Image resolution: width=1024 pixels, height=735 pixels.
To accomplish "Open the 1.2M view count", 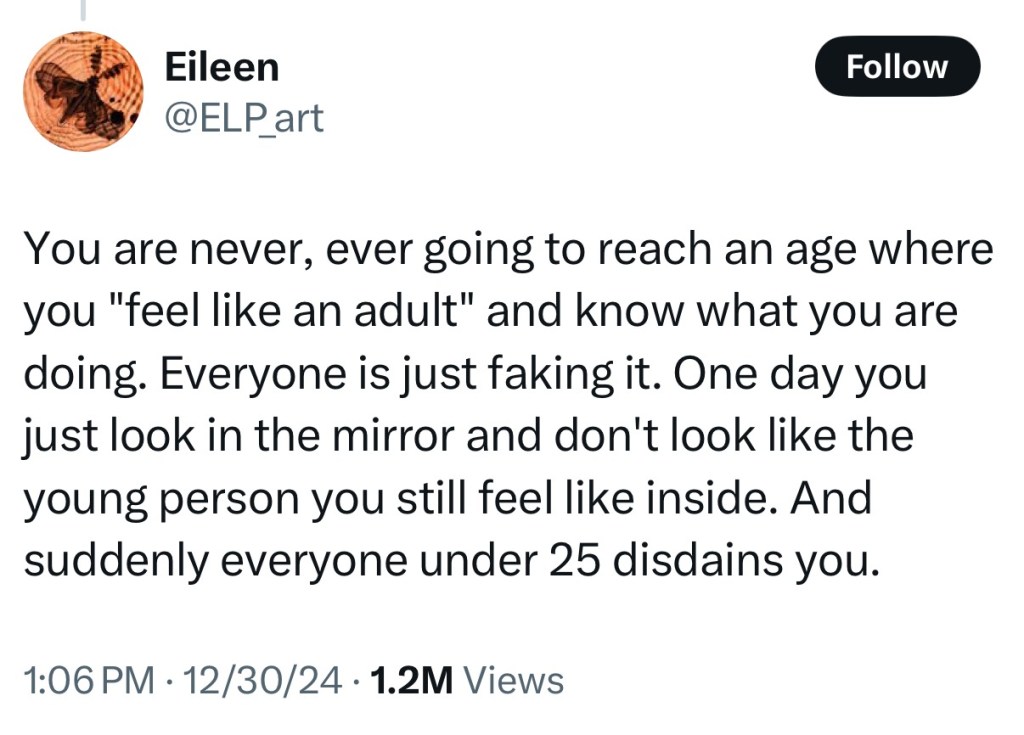I will click(412, 681).
